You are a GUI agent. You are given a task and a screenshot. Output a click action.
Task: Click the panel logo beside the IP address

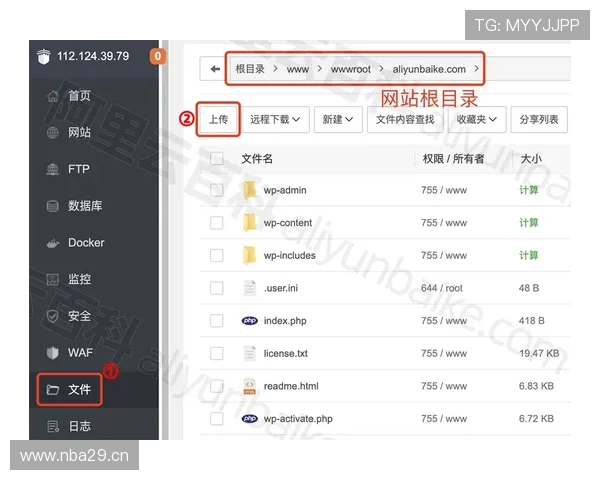tap(44, 57)
